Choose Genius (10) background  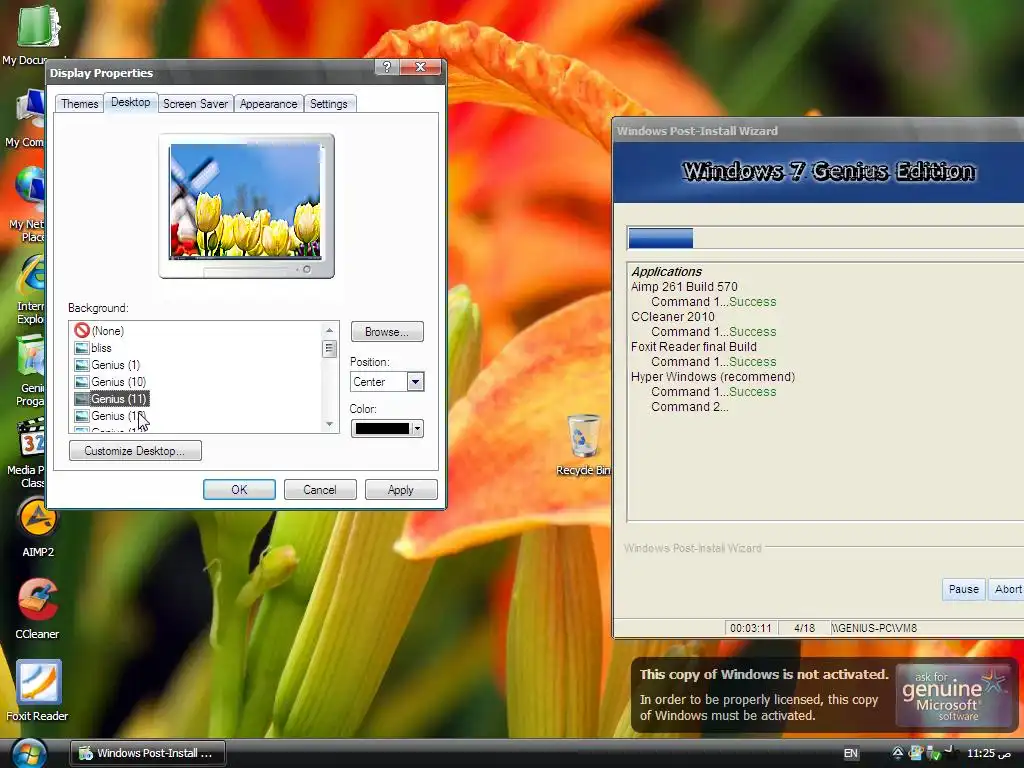(x=118, y=382)
